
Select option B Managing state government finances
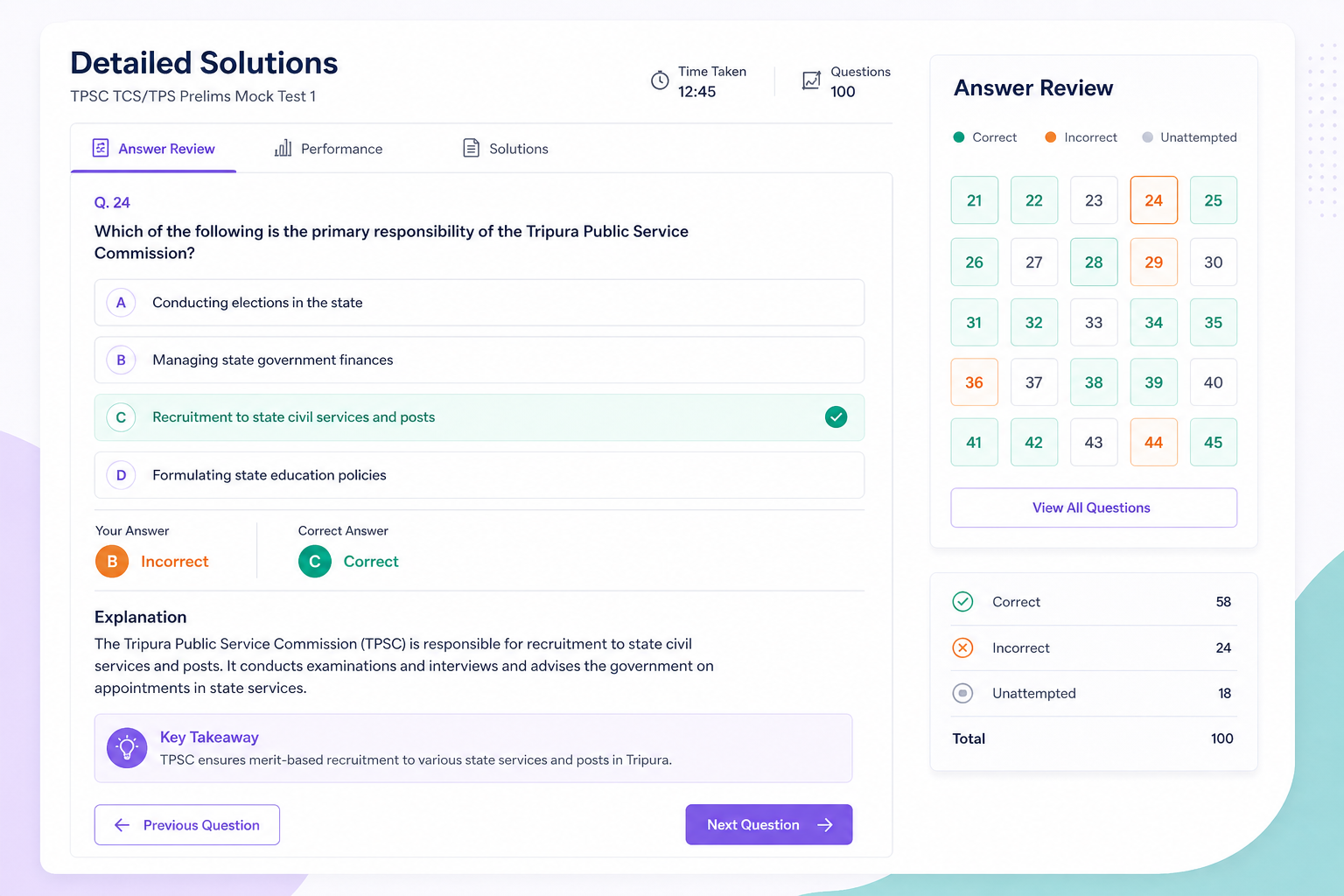(479, 360)
